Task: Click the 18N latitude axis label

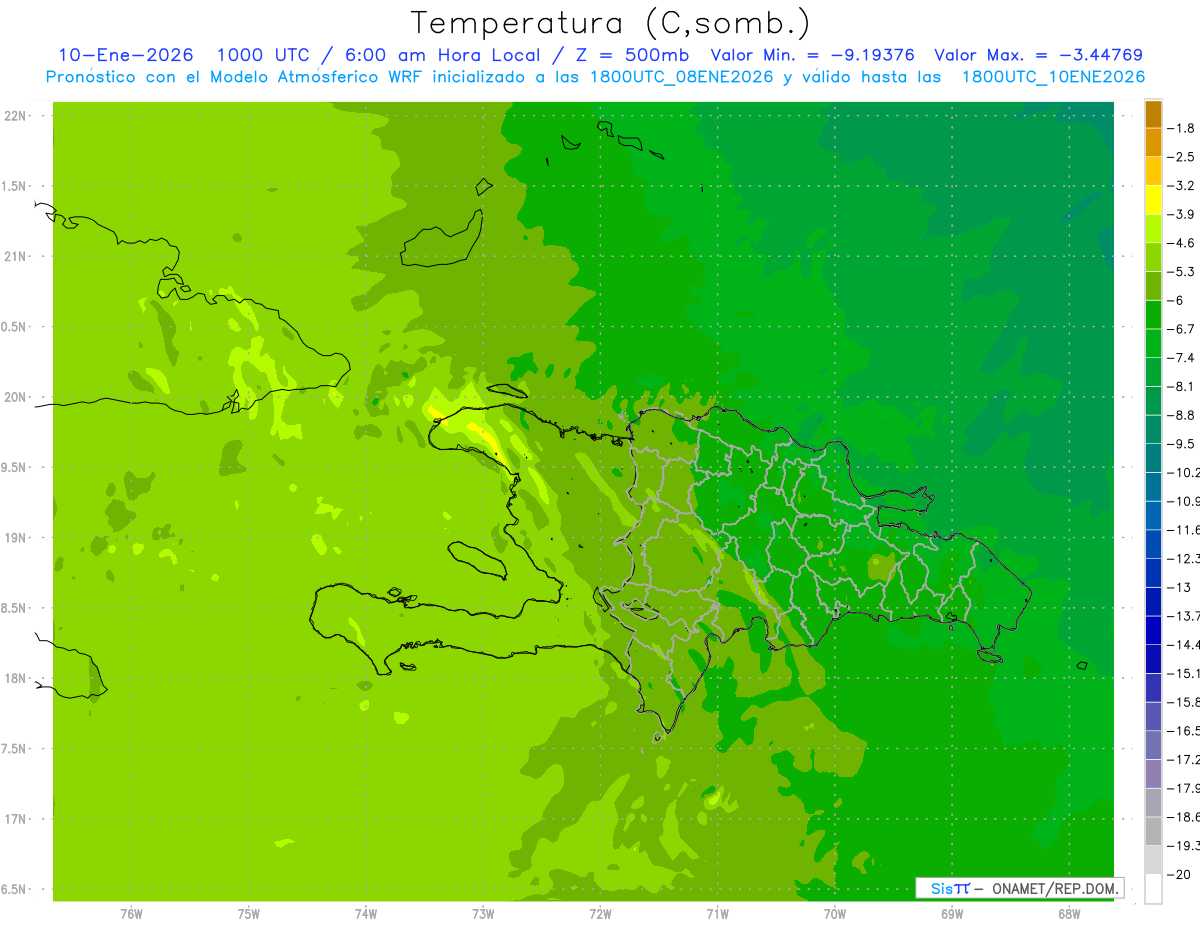Action: (15, 679)
